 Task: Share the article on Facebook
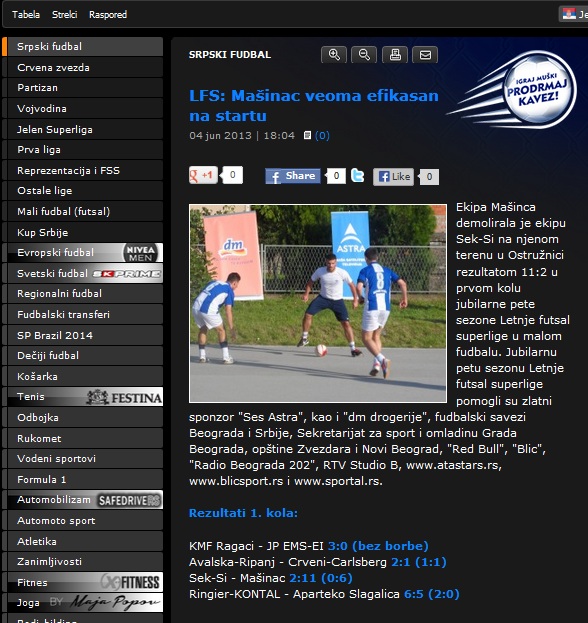point(293,176)
